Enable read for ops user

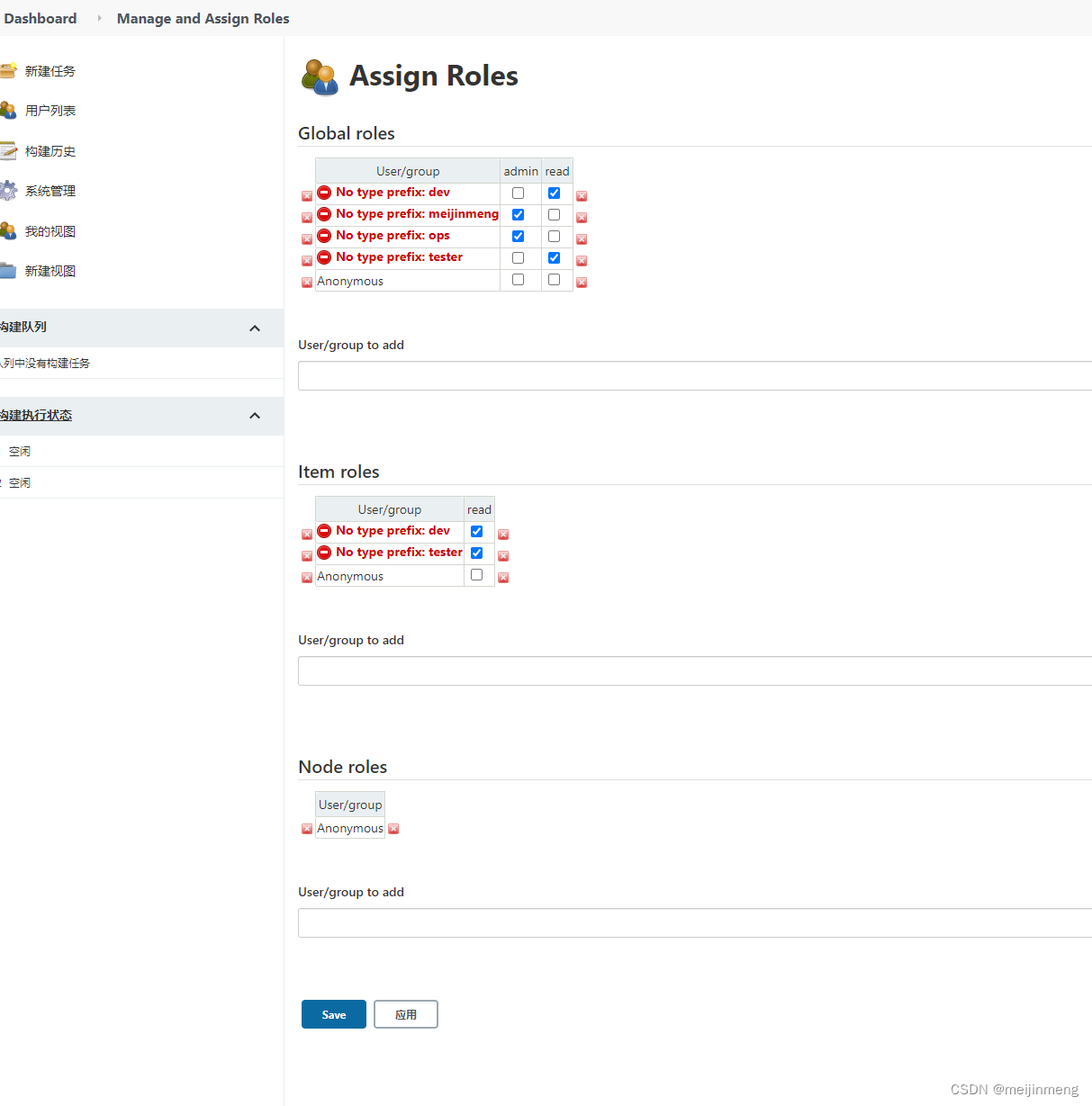[554, 236]
